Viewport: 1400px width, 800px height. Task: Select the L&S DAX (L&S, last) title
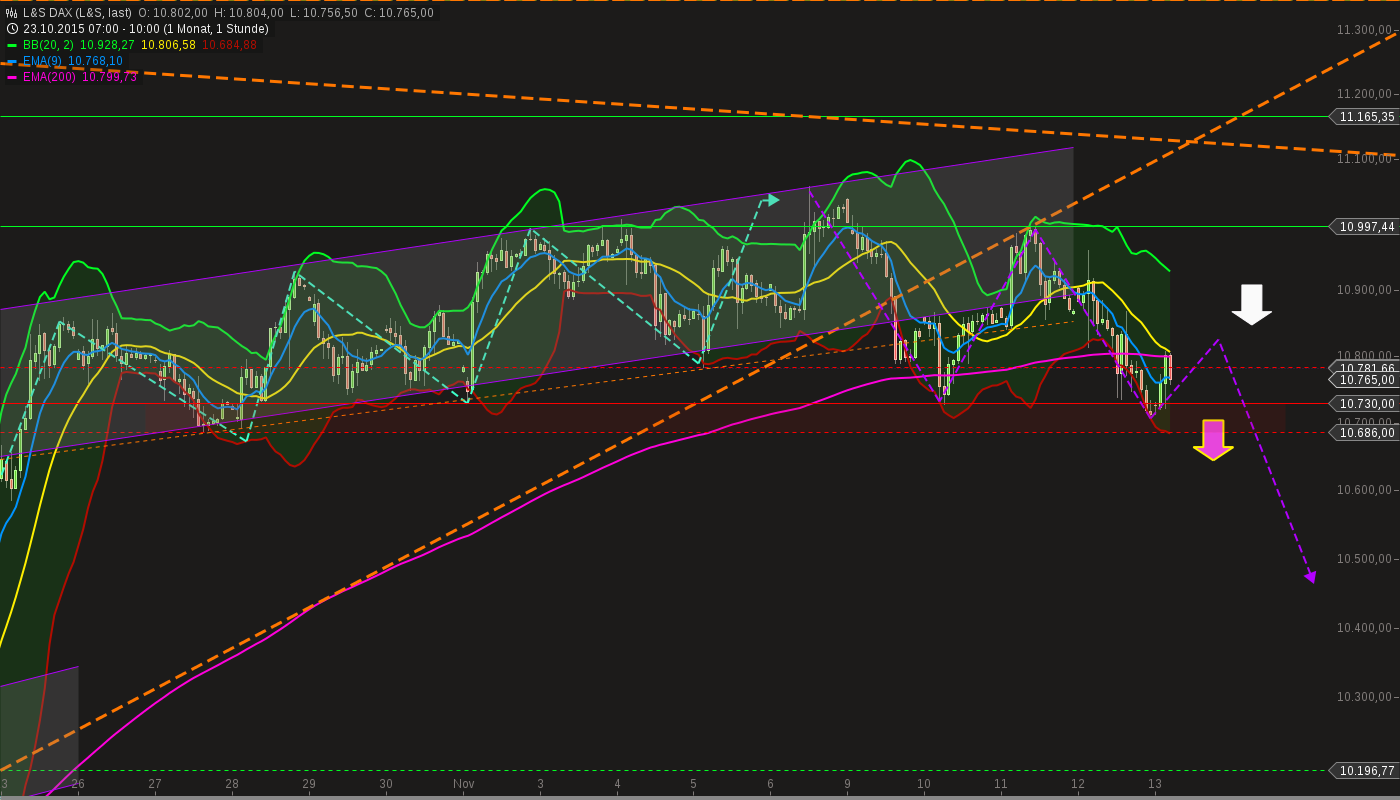click(77, 13)
